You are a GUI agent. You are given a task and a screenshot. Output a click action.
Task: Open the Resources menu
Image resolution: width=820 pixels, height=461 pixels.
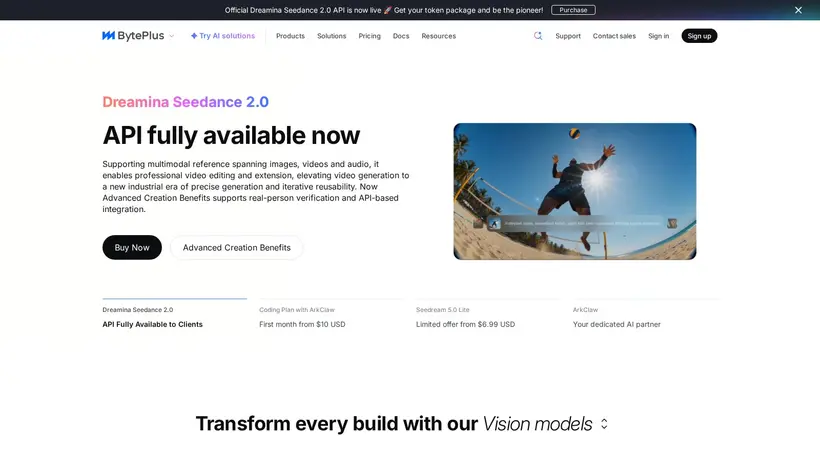coord(438,36)
